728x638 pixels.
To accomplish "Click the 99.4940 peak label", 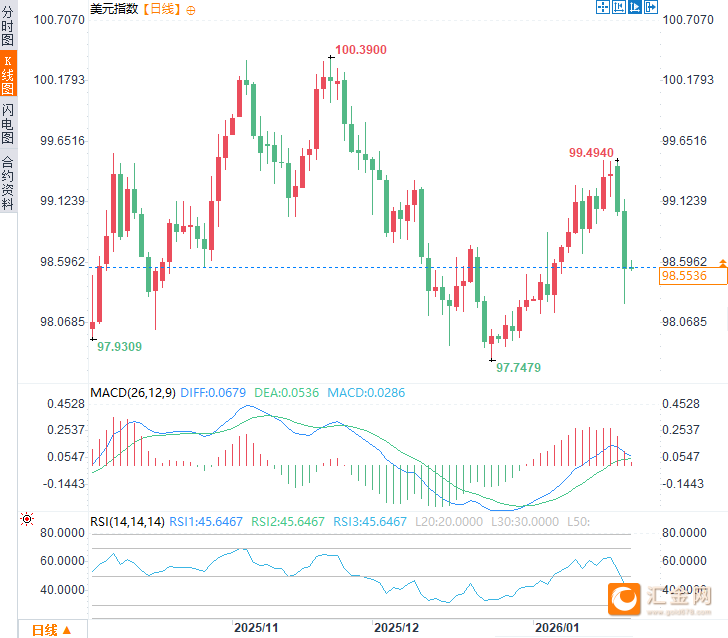I will pyautogui.click(x=591, y=152).
